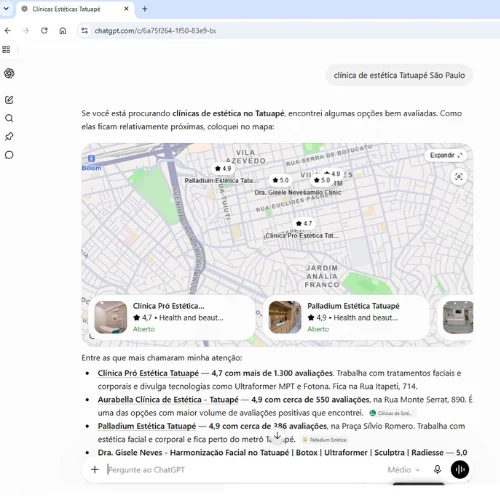Select the 4.9 Palladium Estética map marker
The width and height of the screenshot is (500, 500).
pyautogui.click(x=223, y=169)
